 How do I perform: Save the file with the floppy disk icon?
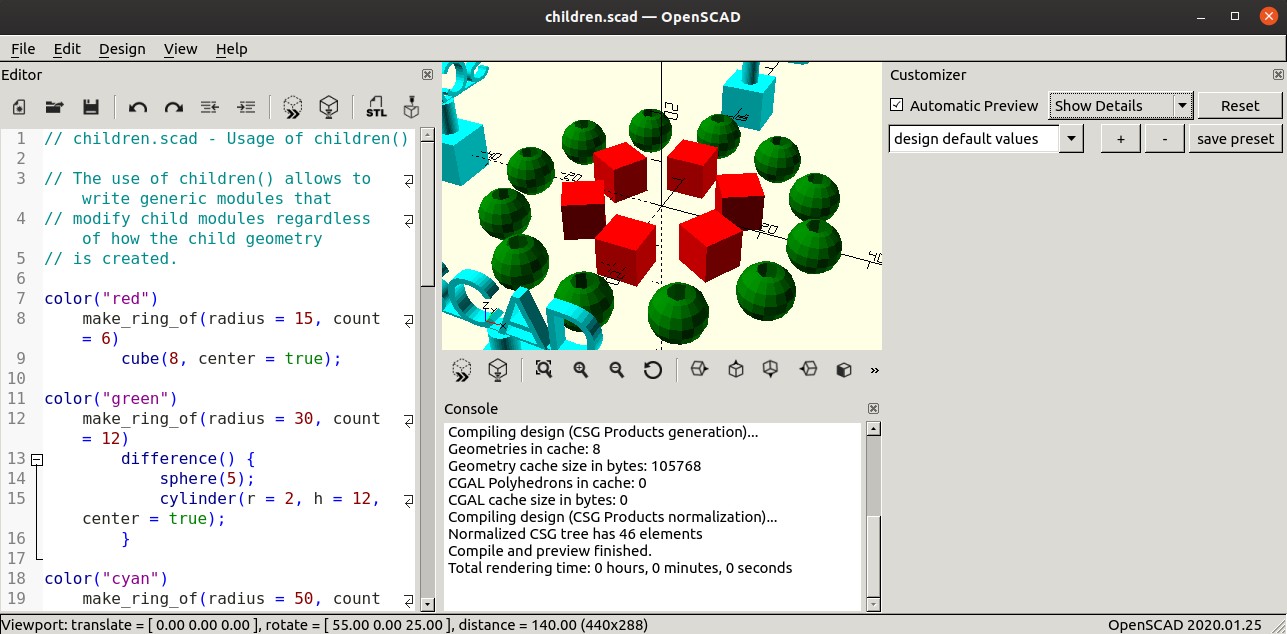[x=90, y=107]
